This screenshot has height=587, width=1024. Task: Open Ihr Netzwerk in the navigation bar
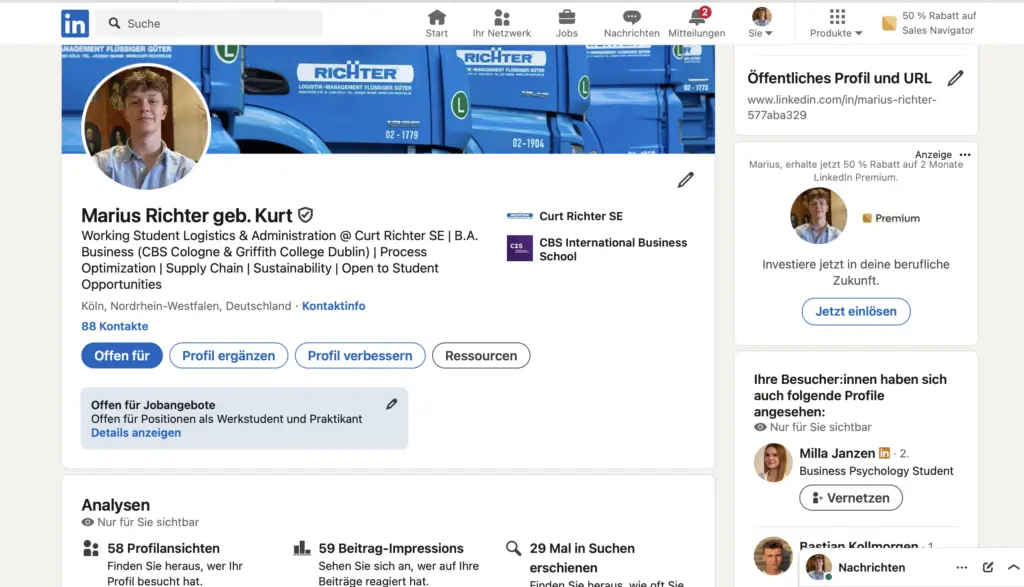pos(502,24)
